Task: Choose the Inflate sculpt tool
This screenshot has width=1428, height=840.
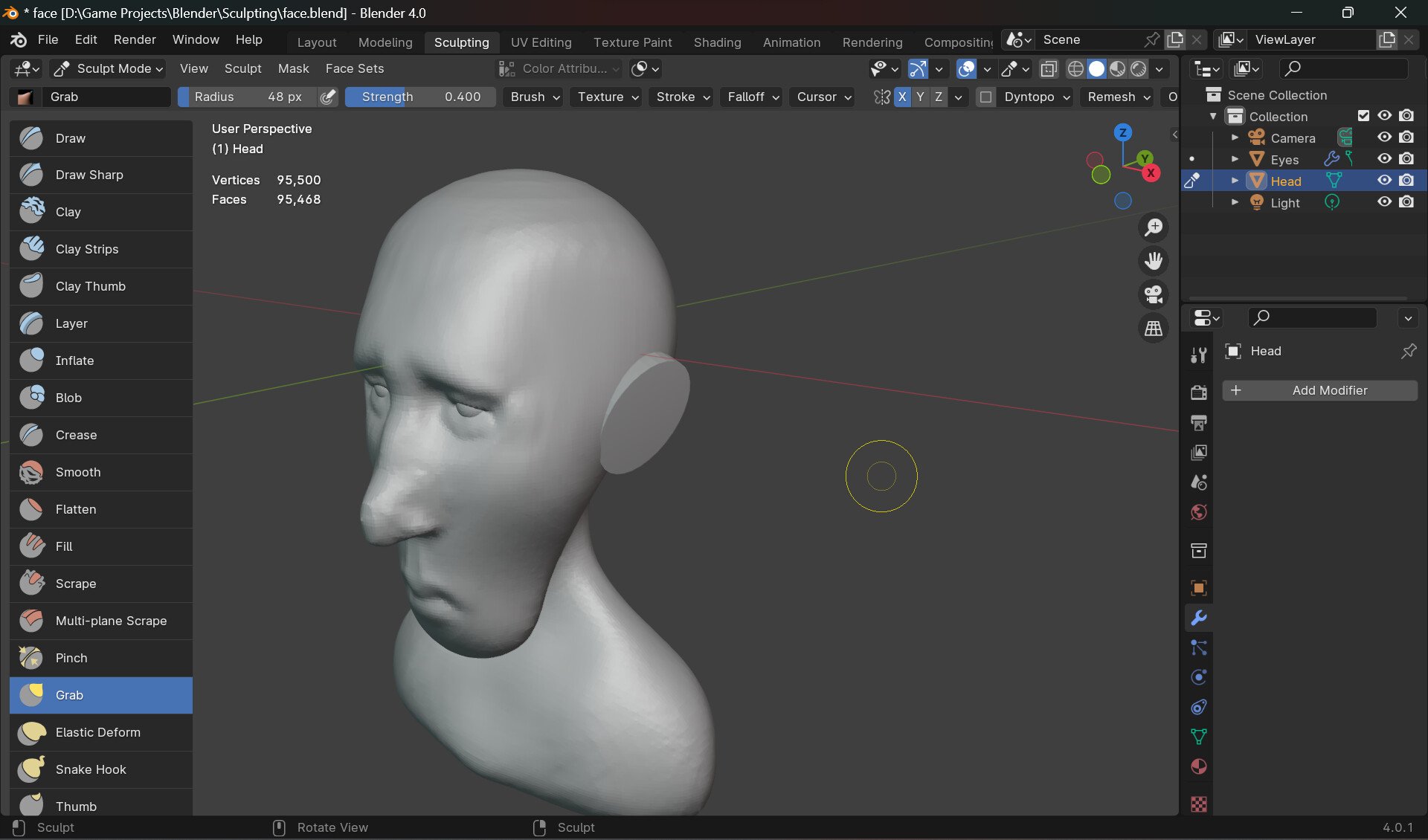Action: (74, 361)
